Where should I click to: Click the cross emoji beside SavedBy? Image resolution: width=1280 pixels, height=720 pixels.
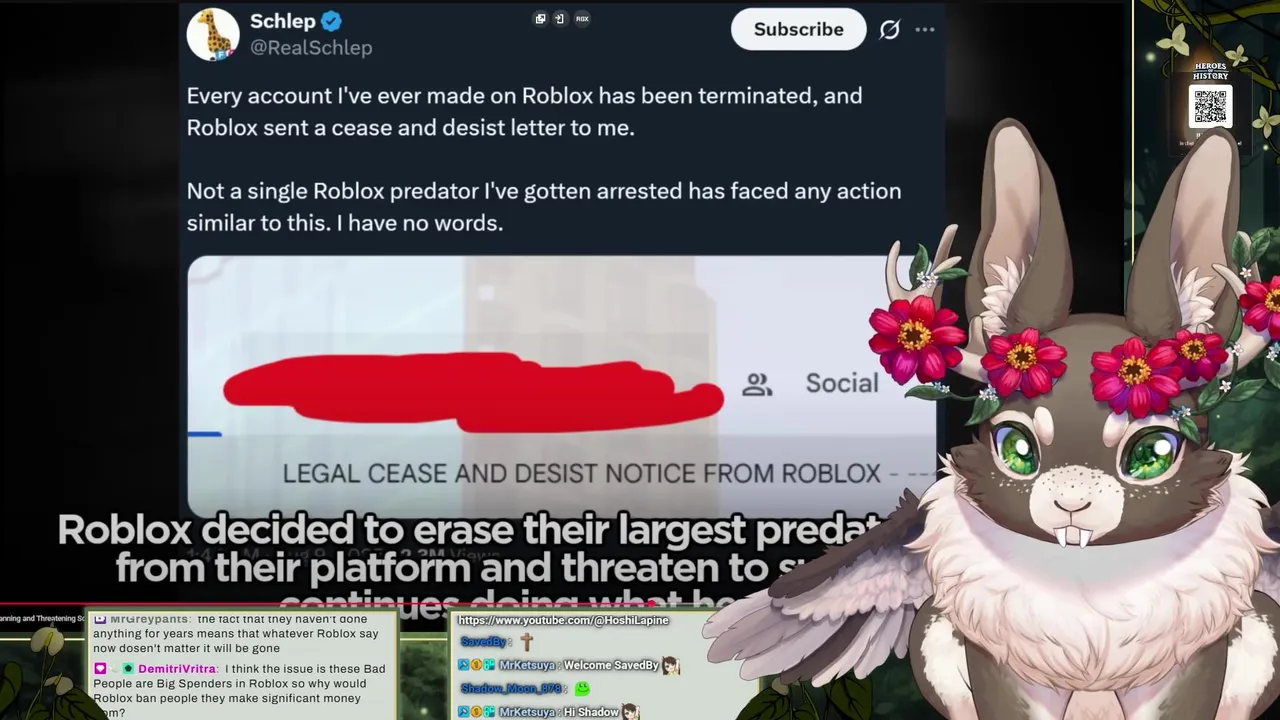click(x=526, y=642)
